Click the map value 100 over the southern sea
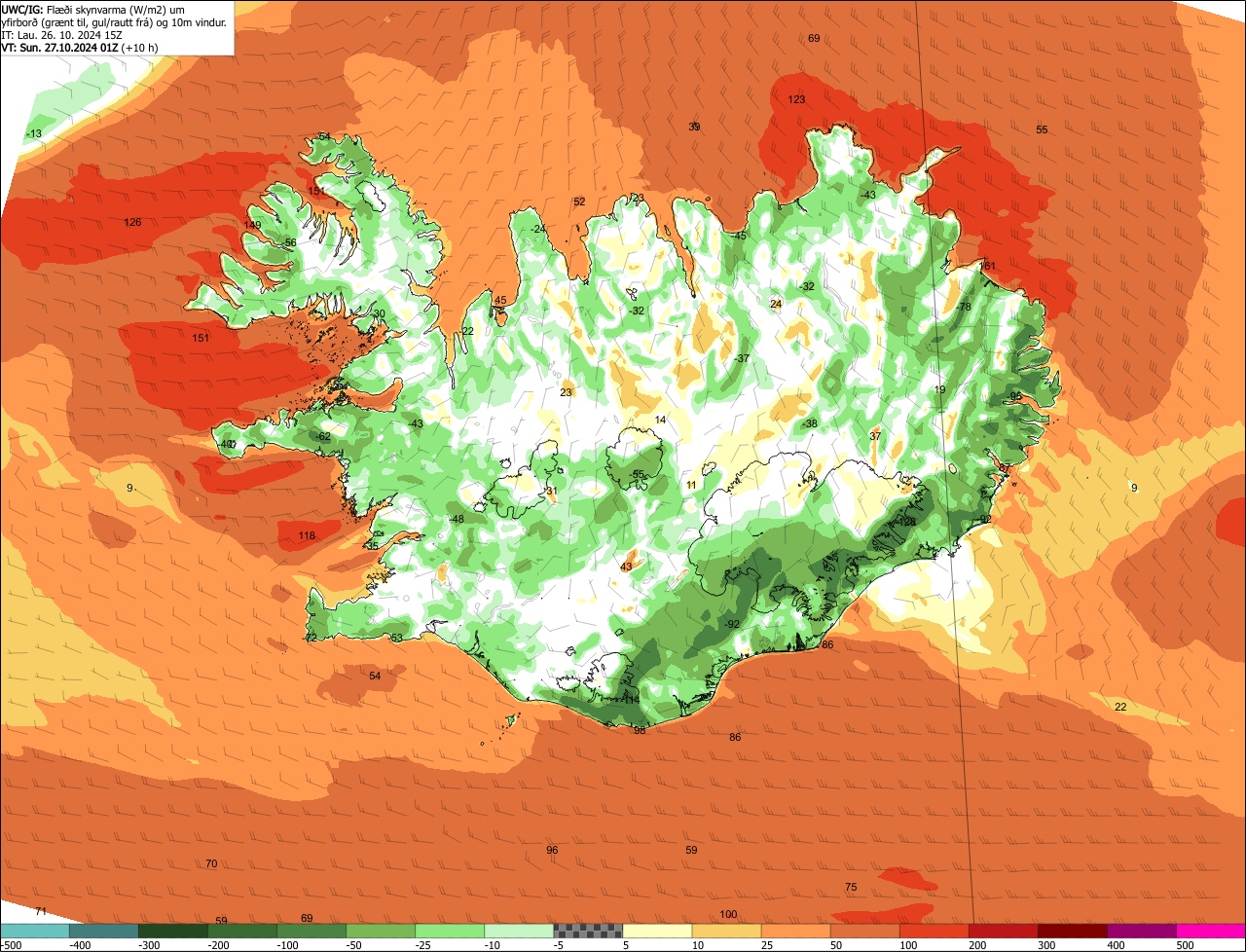 (x=728, y=915)
